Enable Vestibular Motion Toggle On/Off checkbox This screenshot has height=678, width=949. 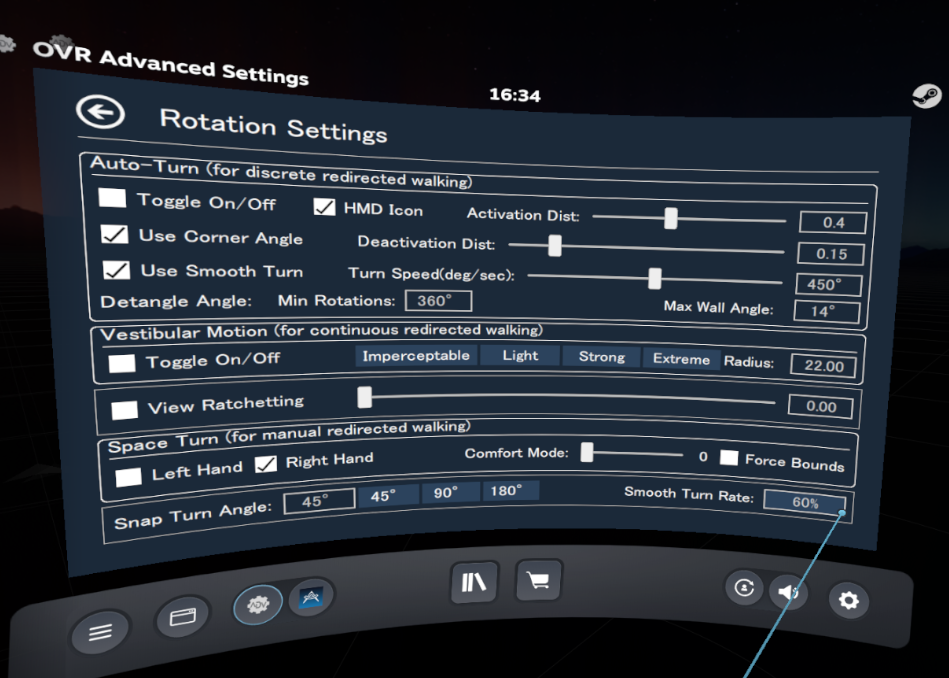click(x=122, y=363)
